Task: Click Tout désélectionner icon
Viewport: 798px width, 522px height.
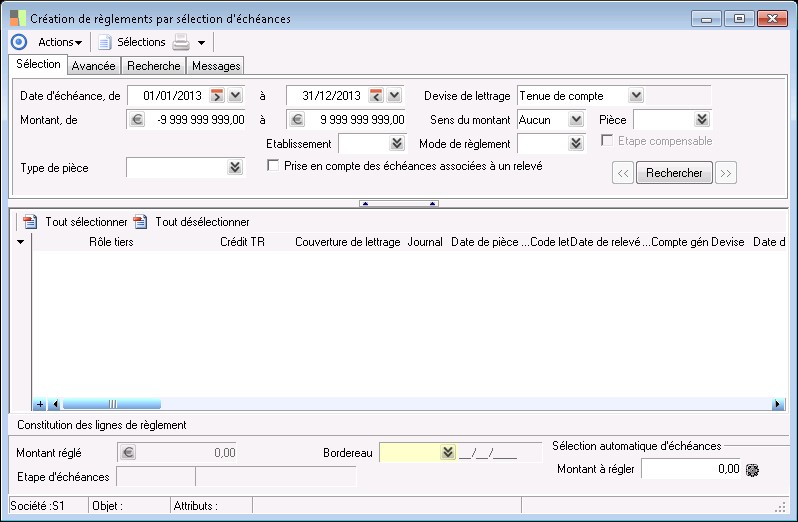Action: point(140,222)
